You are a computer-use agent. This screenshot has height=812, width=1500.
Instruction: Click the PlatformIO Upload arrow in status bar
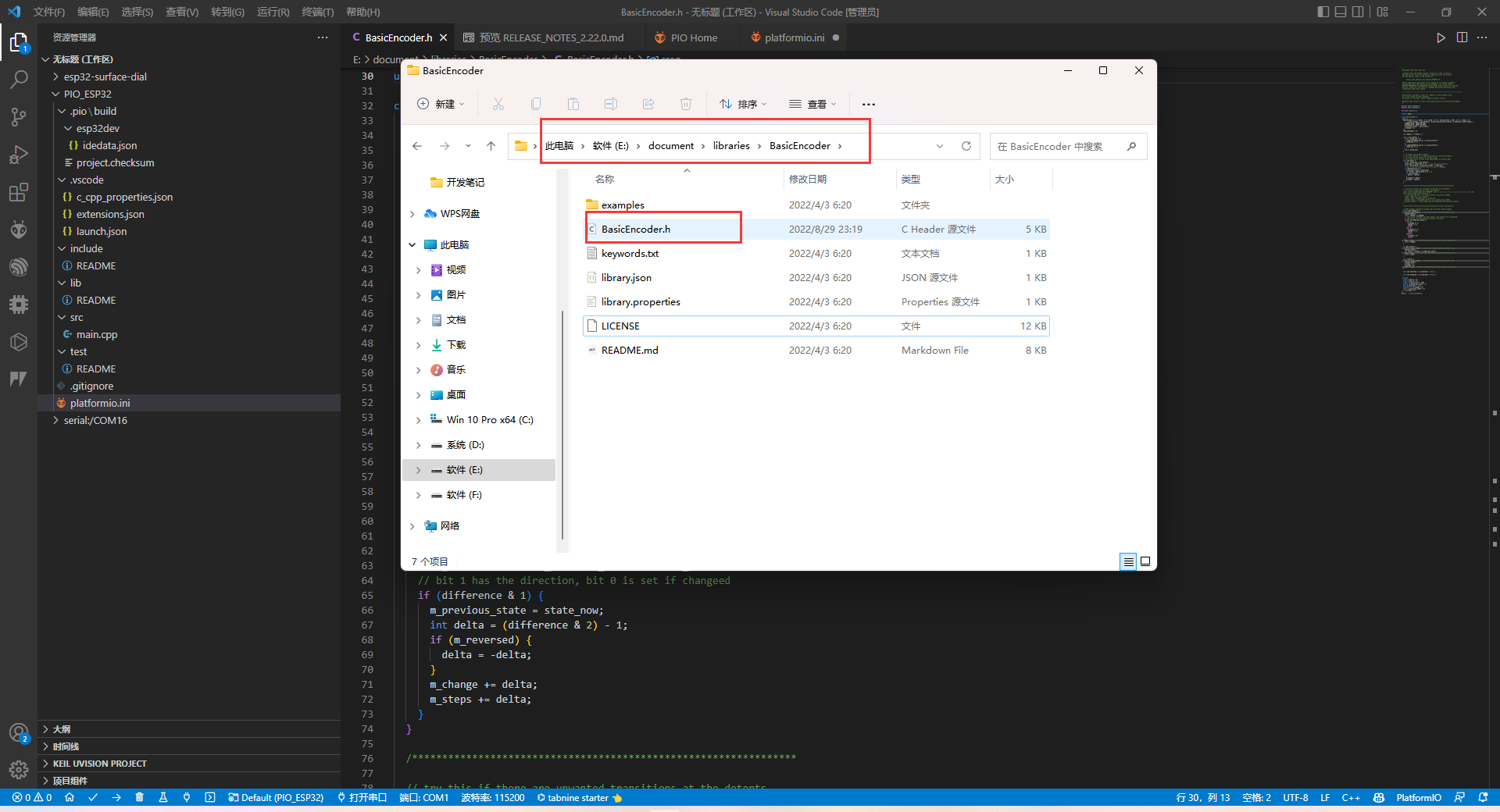(116, 798)
